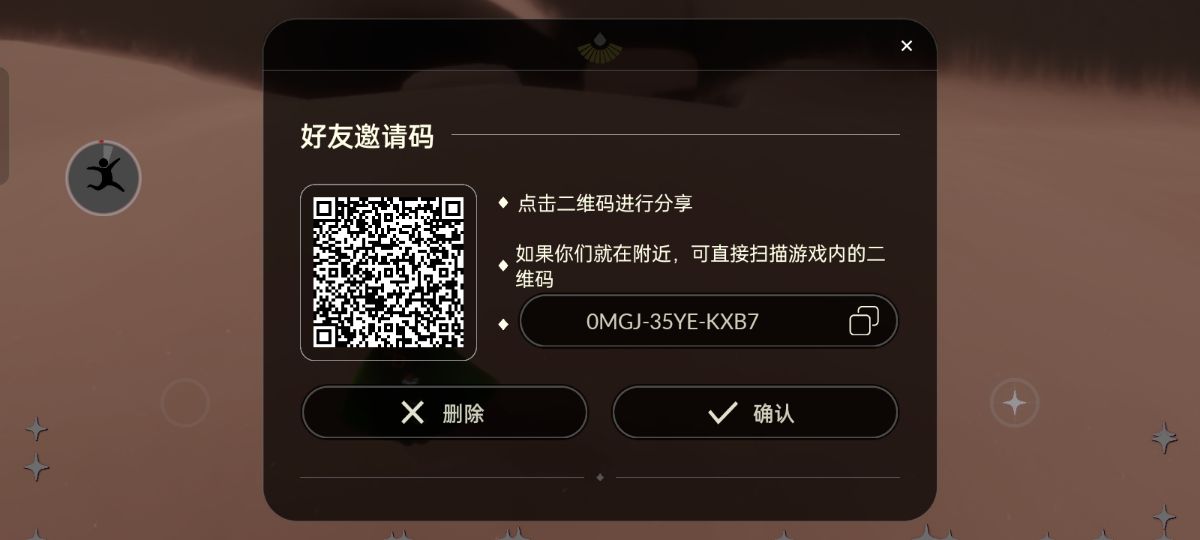Close the friend invite dialog with X
The image size is (1200, 540).
[906, 46]
